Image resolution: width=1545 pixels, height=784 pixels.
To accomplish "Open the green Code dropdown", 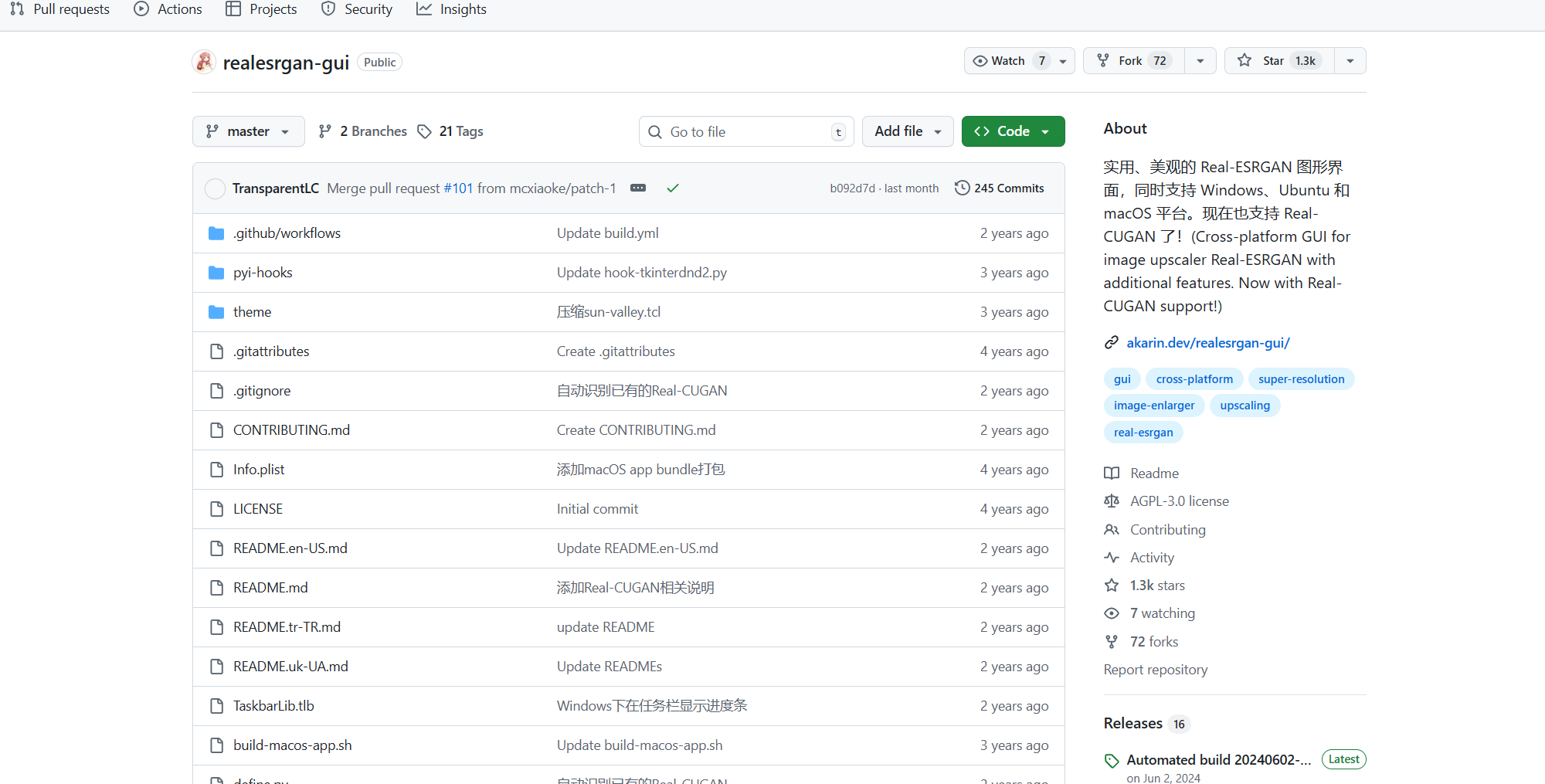I will pyautogui.click(x=1013, y=131).
